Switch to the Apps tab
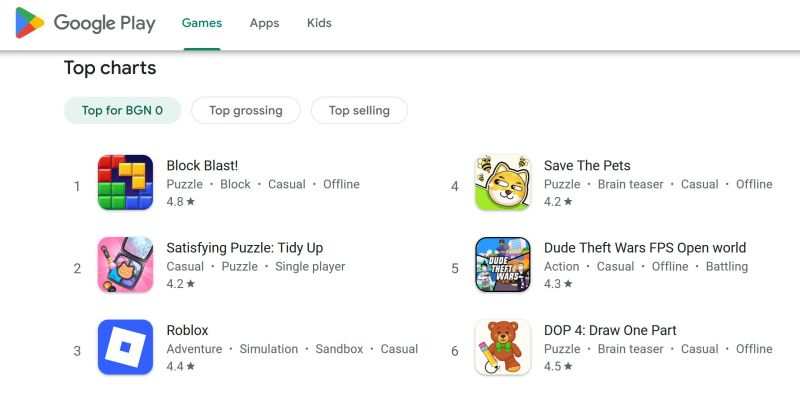The width and height of the screenshot is (800, 412). (x=264, y=23)
